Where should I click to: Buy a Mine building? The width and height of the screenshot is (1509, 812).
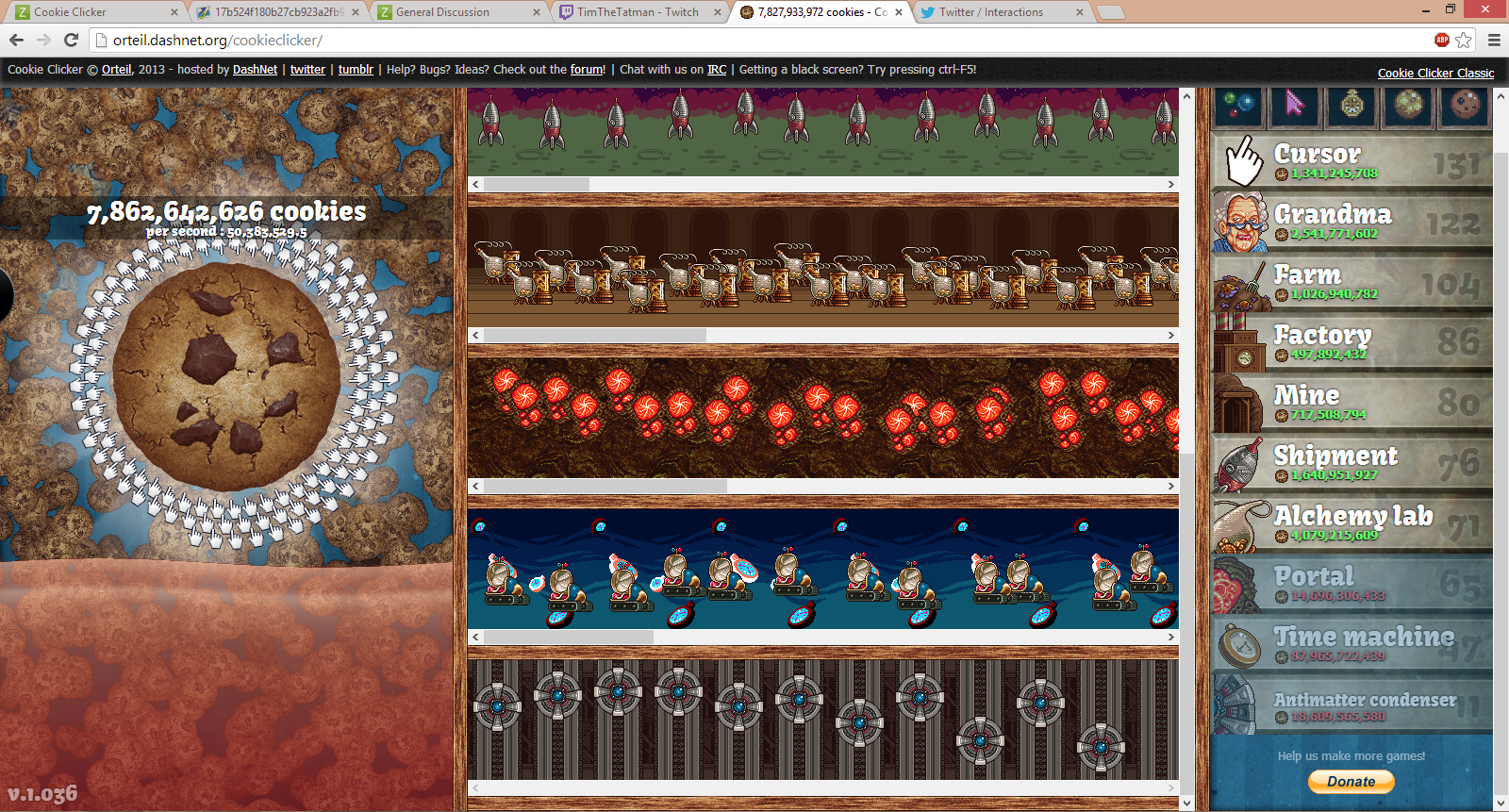tap(1351, 404)
